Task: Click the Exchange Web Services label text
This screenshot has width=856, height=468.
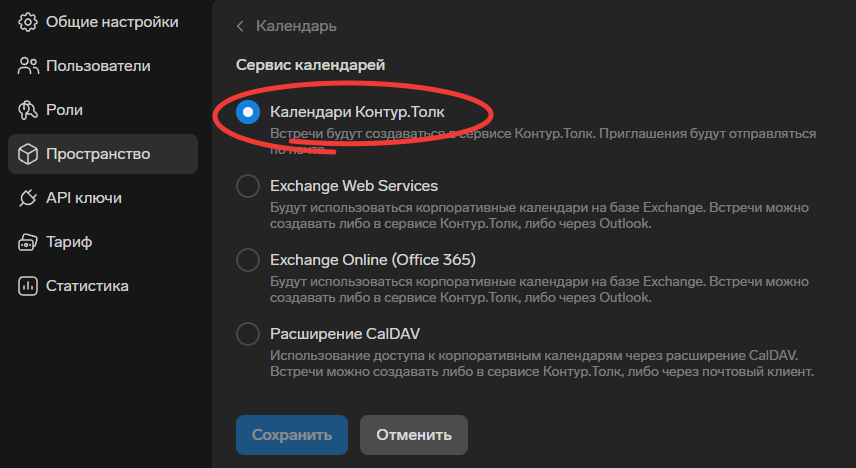Action: (354, 186)
